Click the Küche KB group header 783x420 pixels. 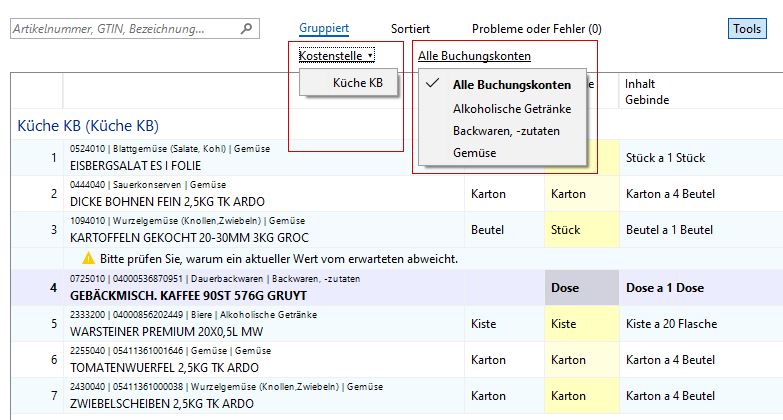pyautogui.click(x=88, y=126)
